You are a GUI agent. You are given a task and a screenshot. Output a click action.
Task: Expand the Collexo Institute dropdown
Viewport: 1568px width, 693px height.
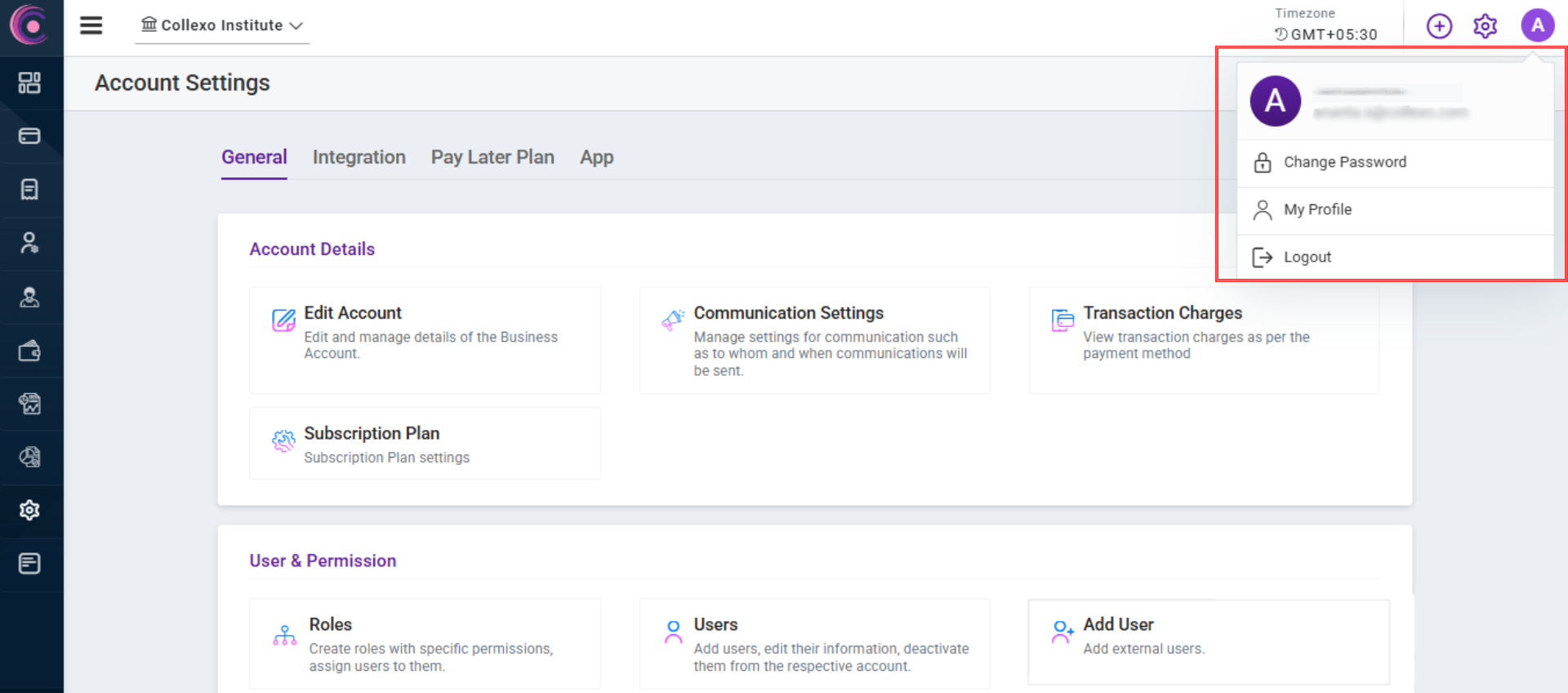click(222, 25)
